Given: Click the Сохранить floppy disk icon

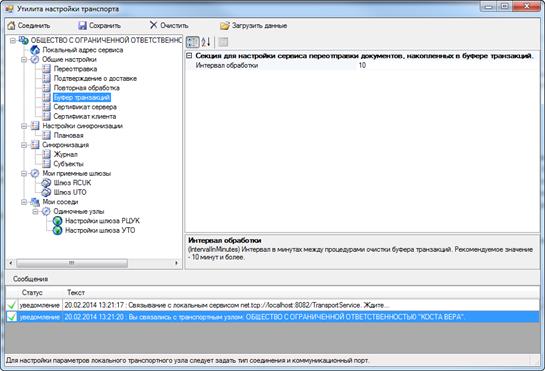Looking at the screenshot, I should click(x=82, y=25).
